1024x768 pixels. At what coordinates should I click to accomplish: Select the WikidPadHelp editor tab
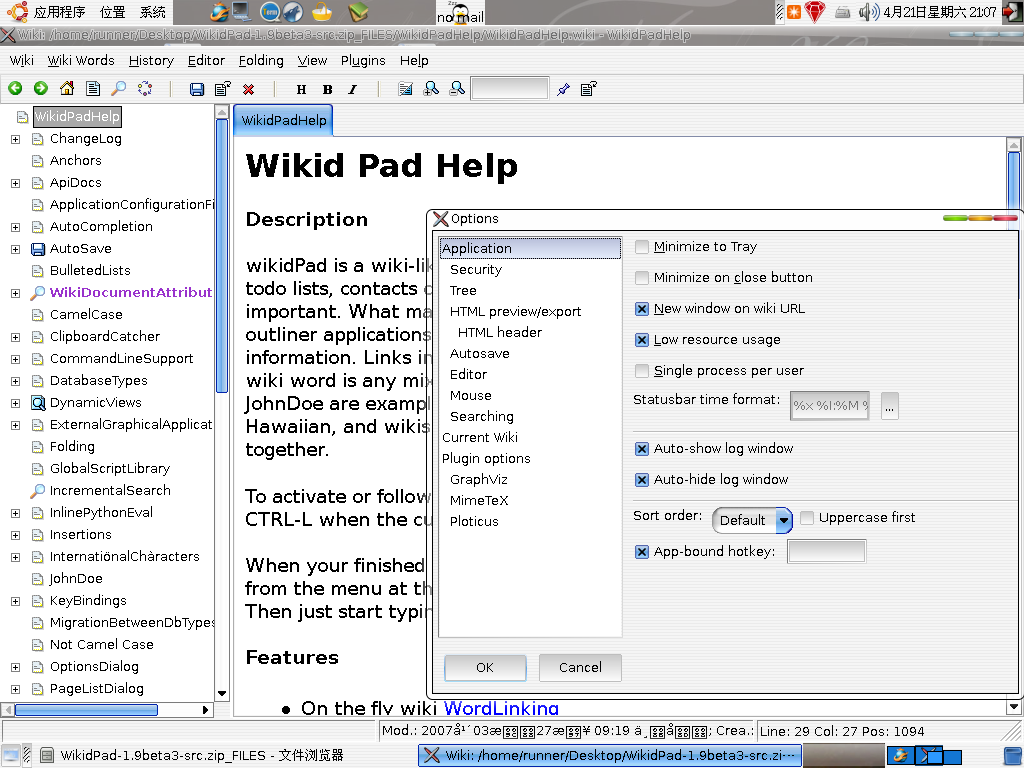tap(283, 120)
